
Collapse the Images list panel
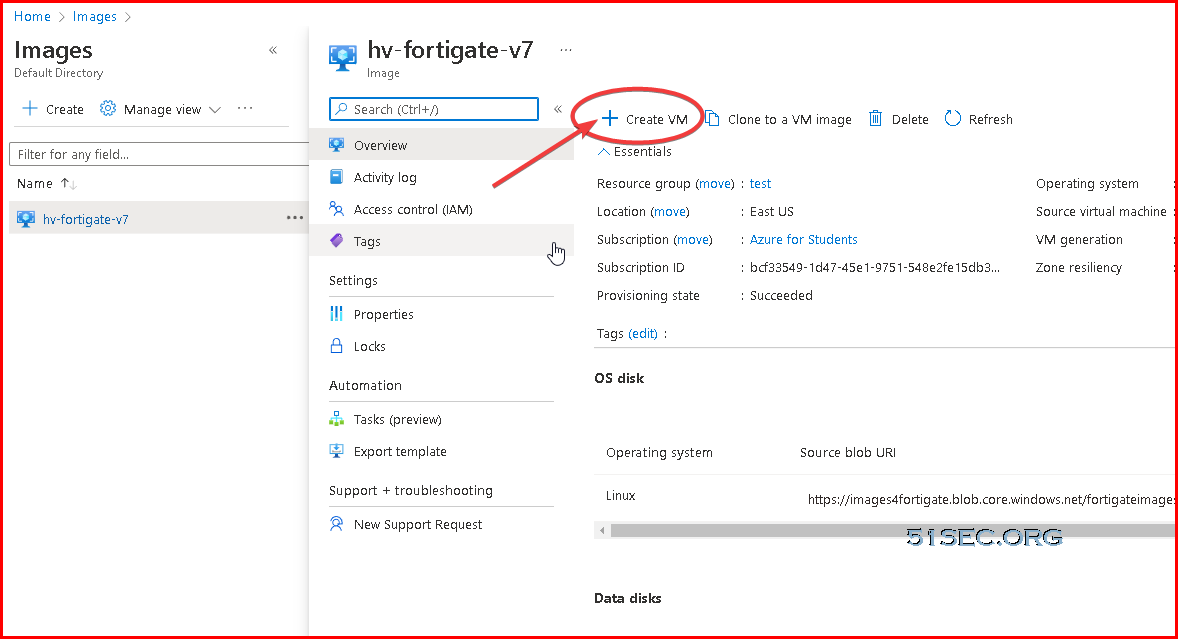(x=273, y=50)
